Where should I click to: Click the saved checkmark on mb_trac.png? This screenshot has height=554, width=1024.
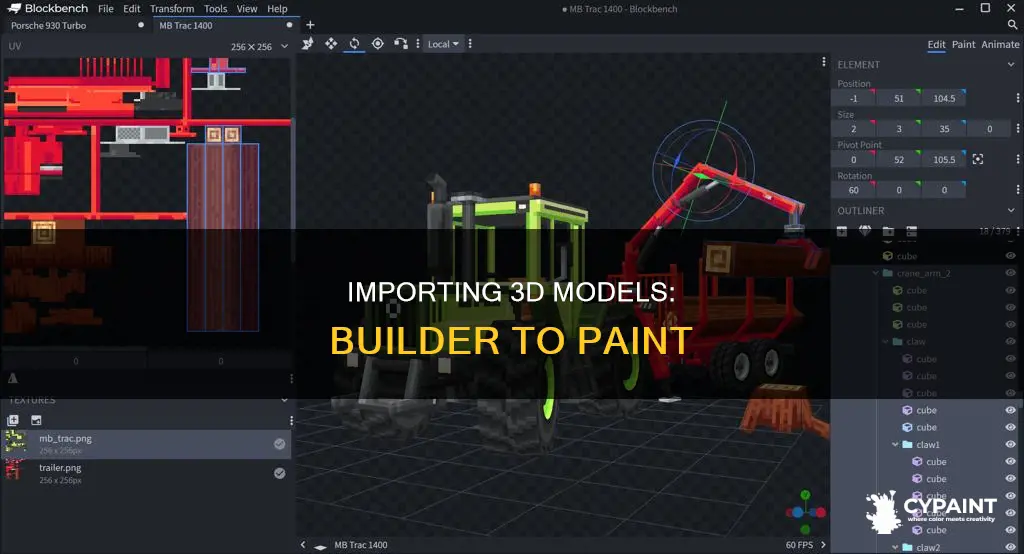[x=280, y=444]
